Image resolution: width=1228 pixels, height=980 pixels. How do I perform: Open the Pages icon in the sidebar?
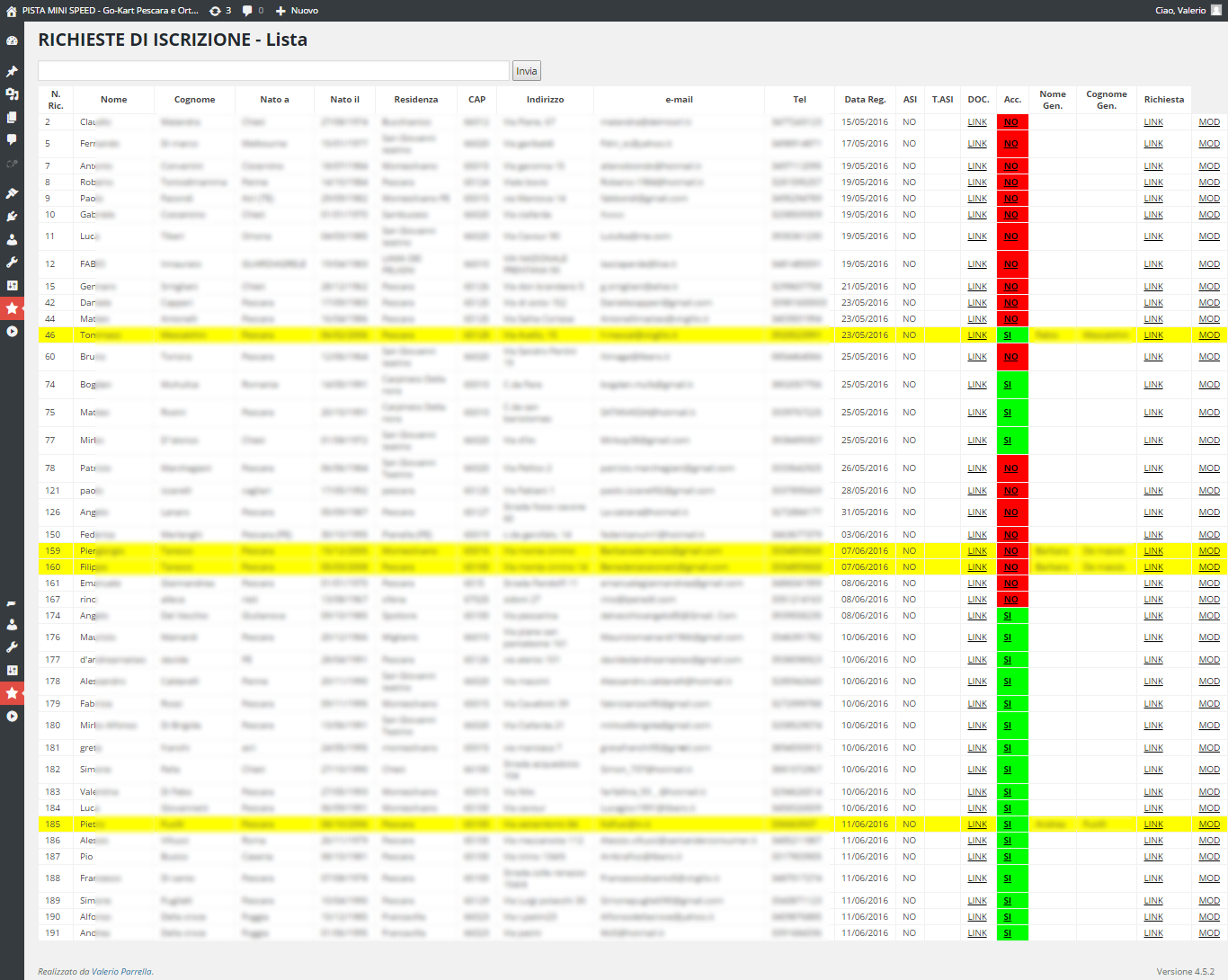[12, 117]
